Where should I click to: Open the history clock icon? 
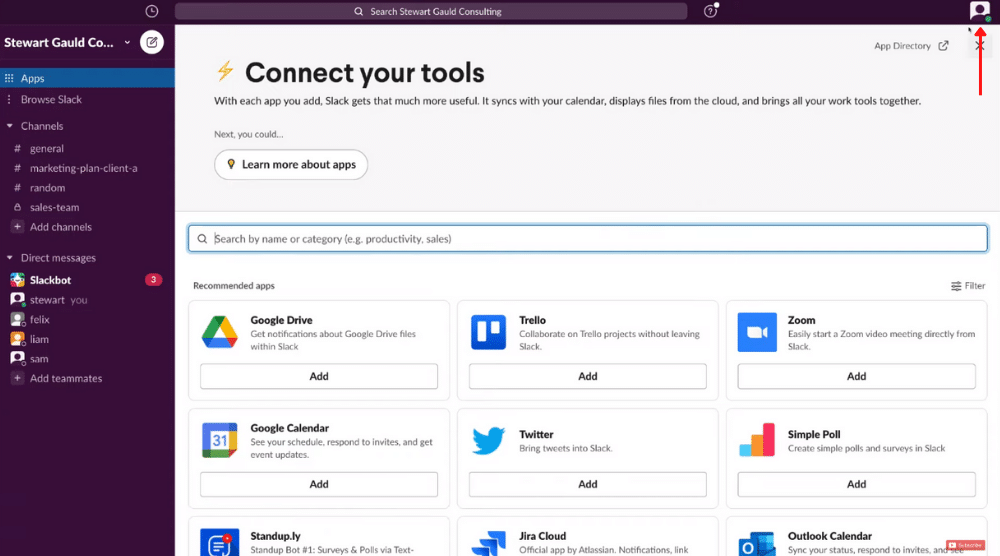152,11
